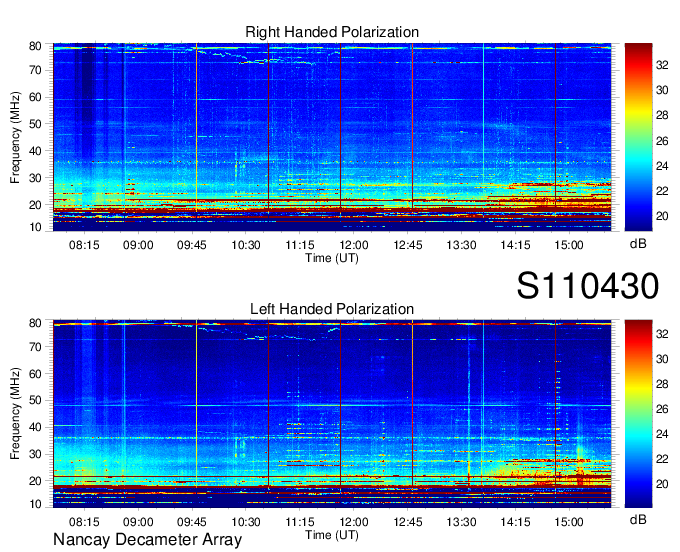Click the 'Left Handed Polarization' plot title
Image resolution: width=680 pixels, height=552 pixels.
point(332,309)
